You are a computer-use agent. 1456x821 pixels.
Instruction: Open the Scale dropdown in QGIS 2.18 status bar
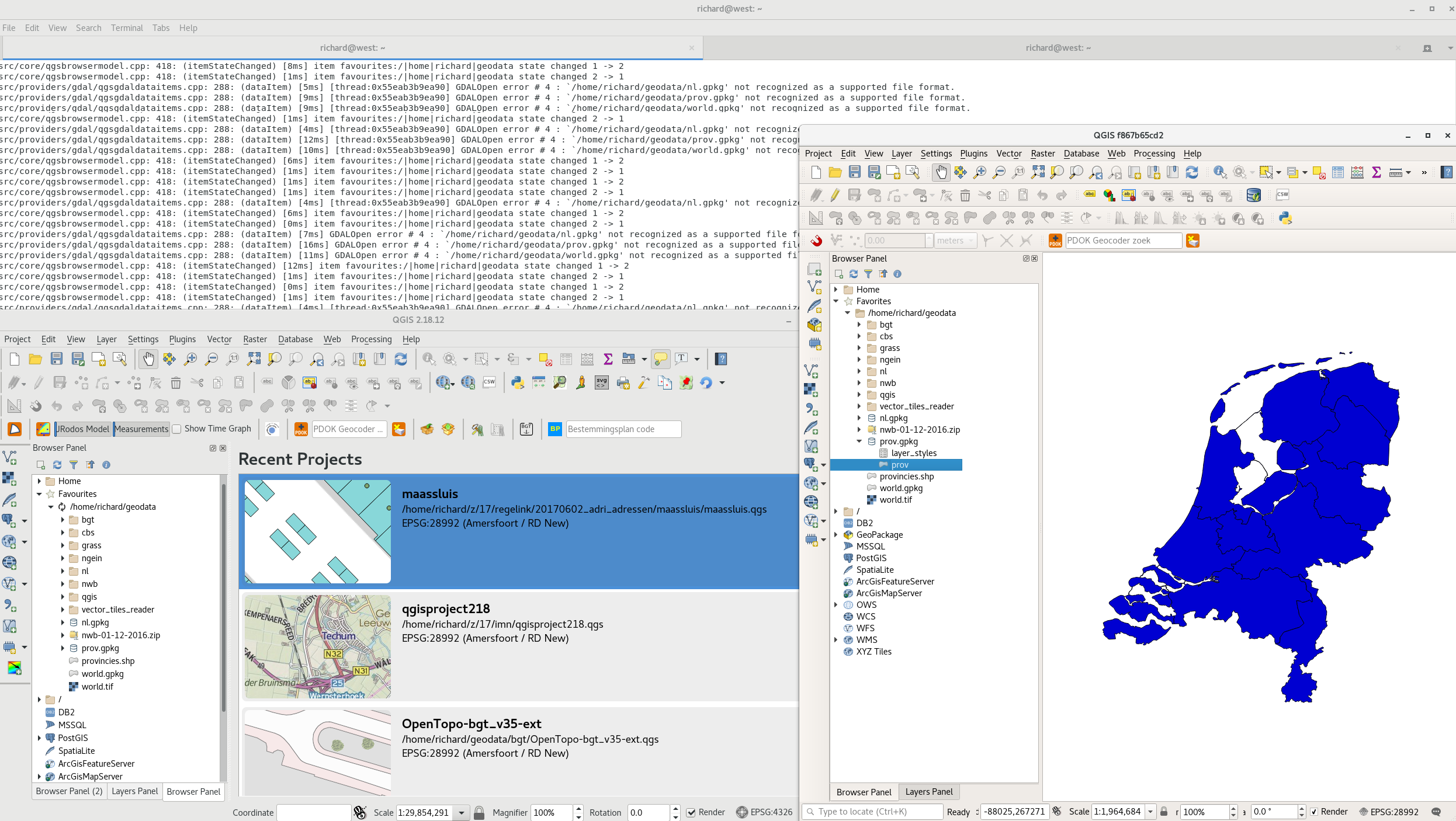(462, 812)
